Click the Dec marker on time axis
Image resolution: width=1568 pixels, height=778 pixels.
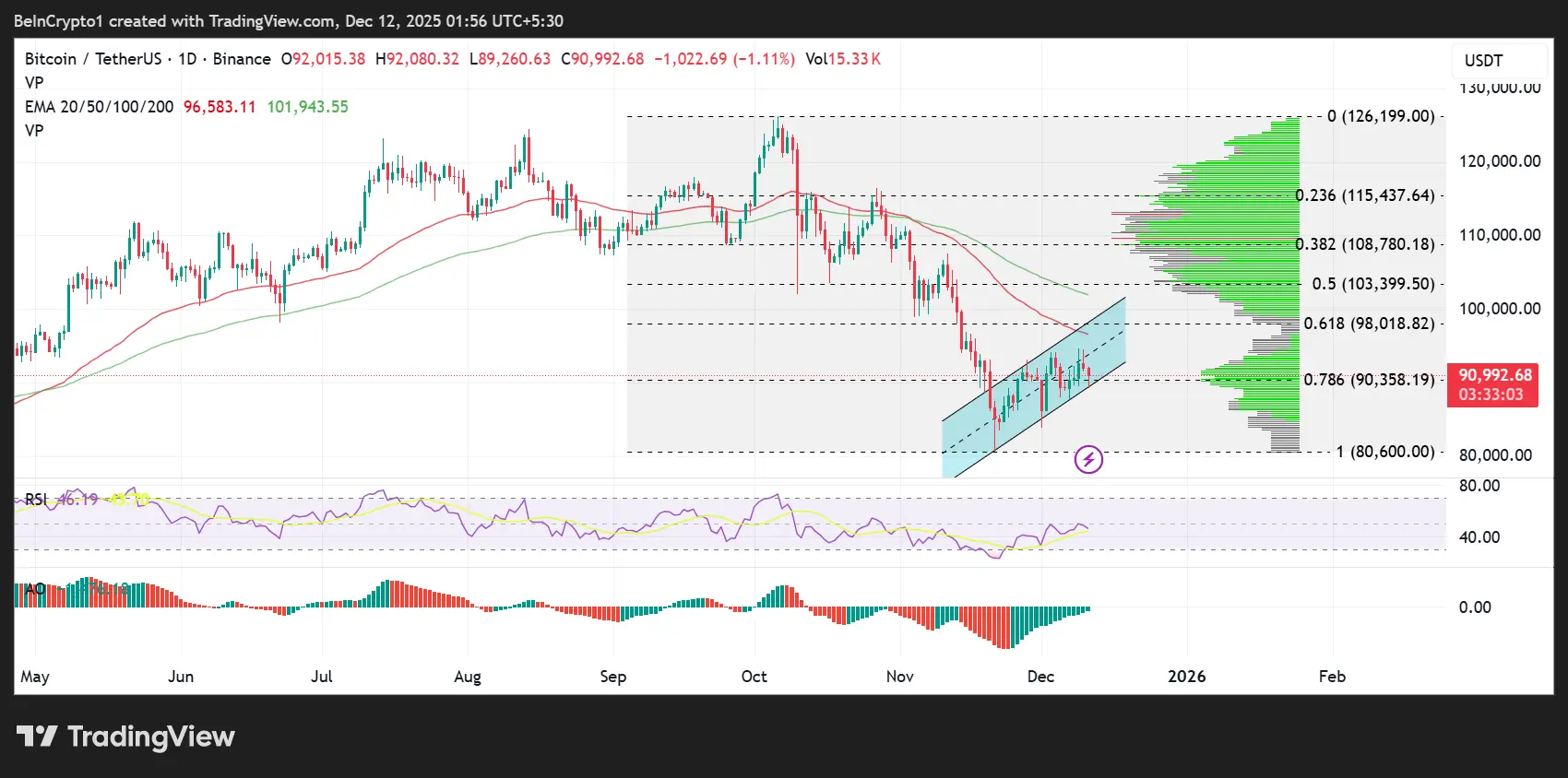pos(1040,677)
